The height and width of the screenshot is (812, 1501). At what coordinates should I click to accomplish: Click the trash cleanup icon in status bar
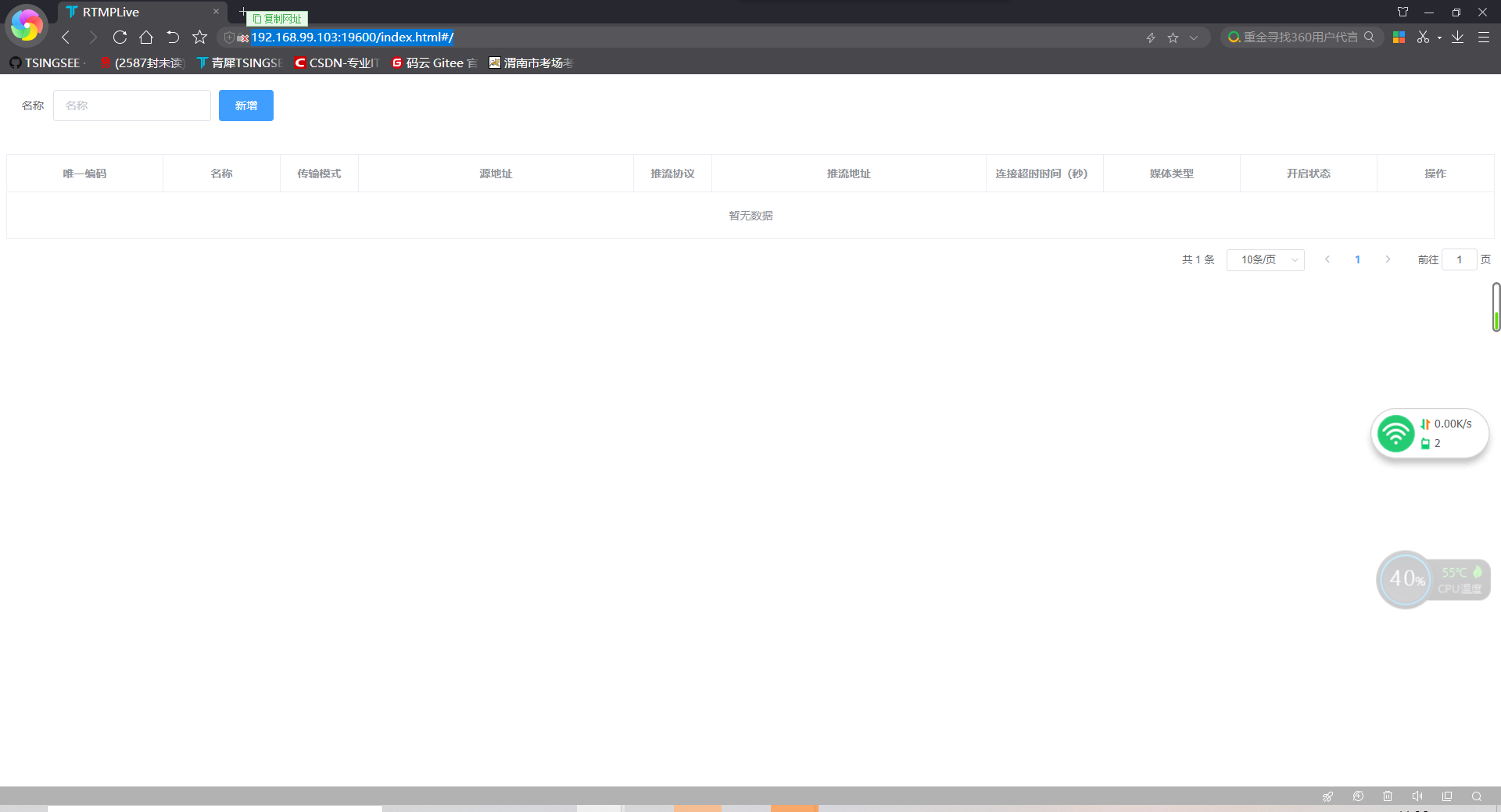(x=1388, y=796)
